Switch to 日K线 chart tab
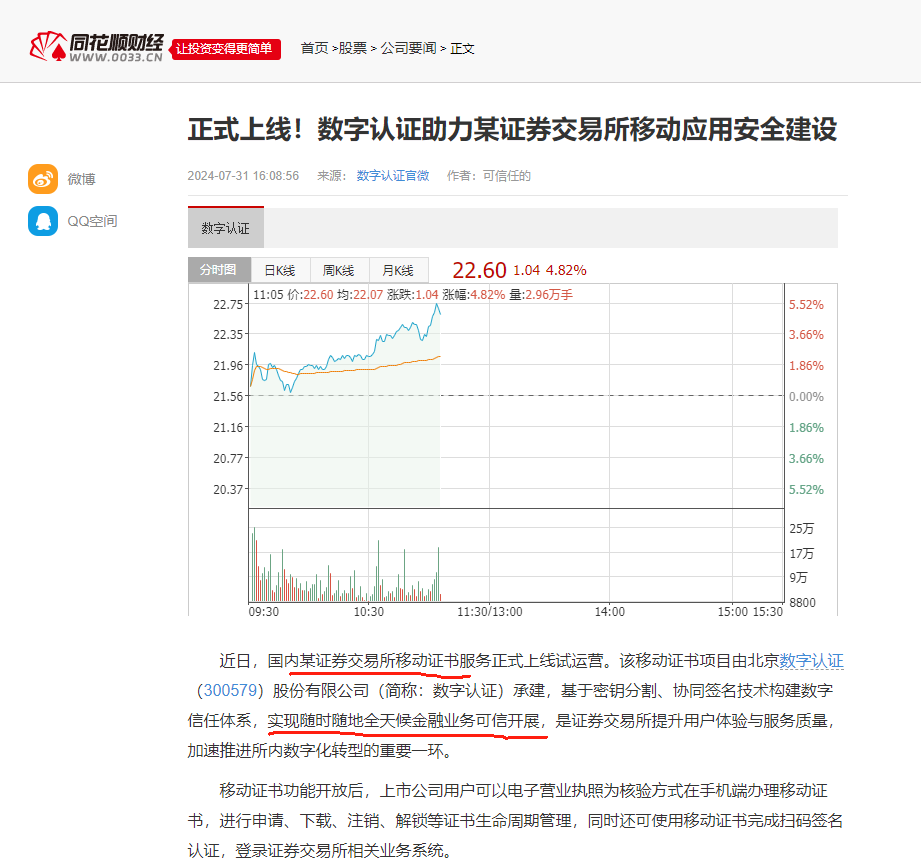This screenshot has height=862, width=921. [x=280, y=270]
